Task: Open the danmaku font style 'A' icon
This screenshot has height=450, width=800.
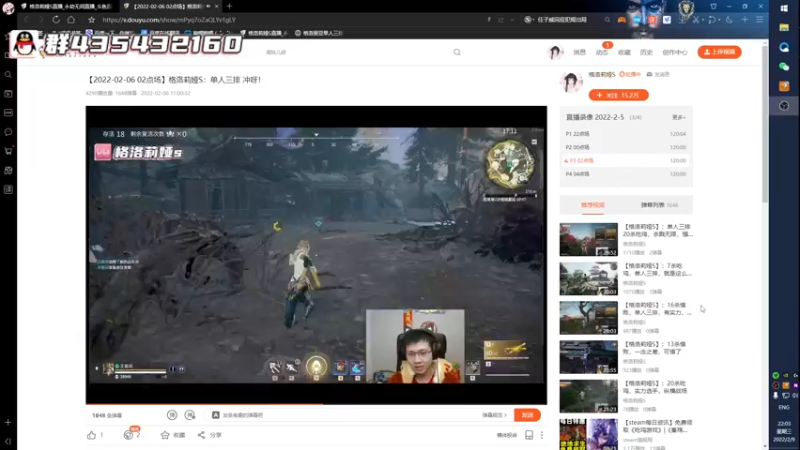Action: click(x=216, y=415)
